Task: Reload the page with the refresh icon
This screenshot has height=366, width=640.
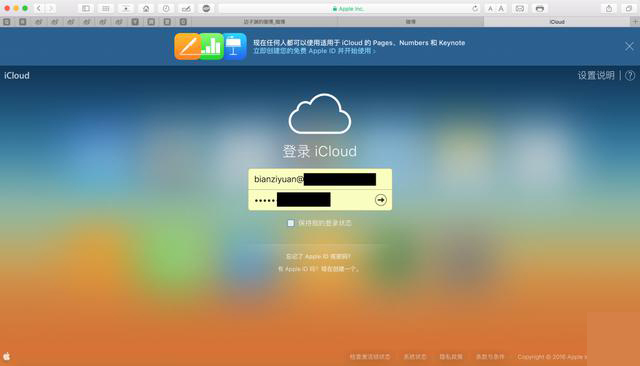Action: (x=475, y=9)
